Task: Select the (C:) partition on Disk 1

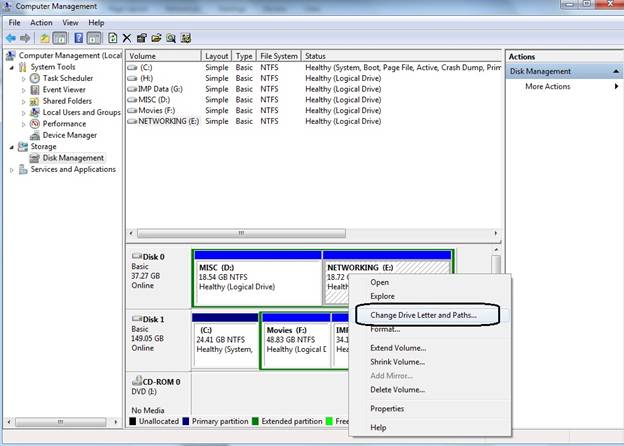Action: (x=225, y=341)
